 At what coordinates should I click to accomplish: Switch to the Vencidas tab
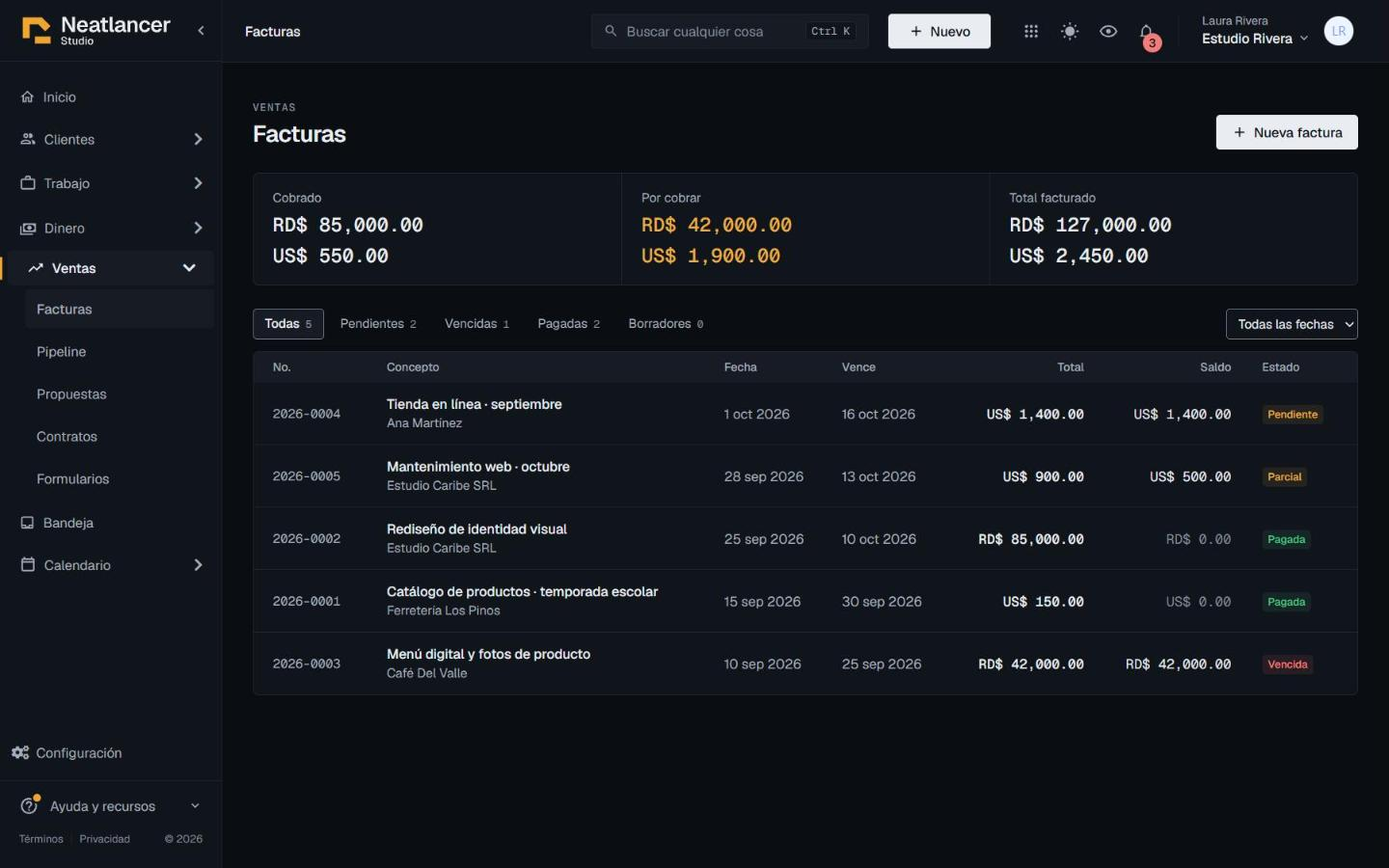pos(477,324)
